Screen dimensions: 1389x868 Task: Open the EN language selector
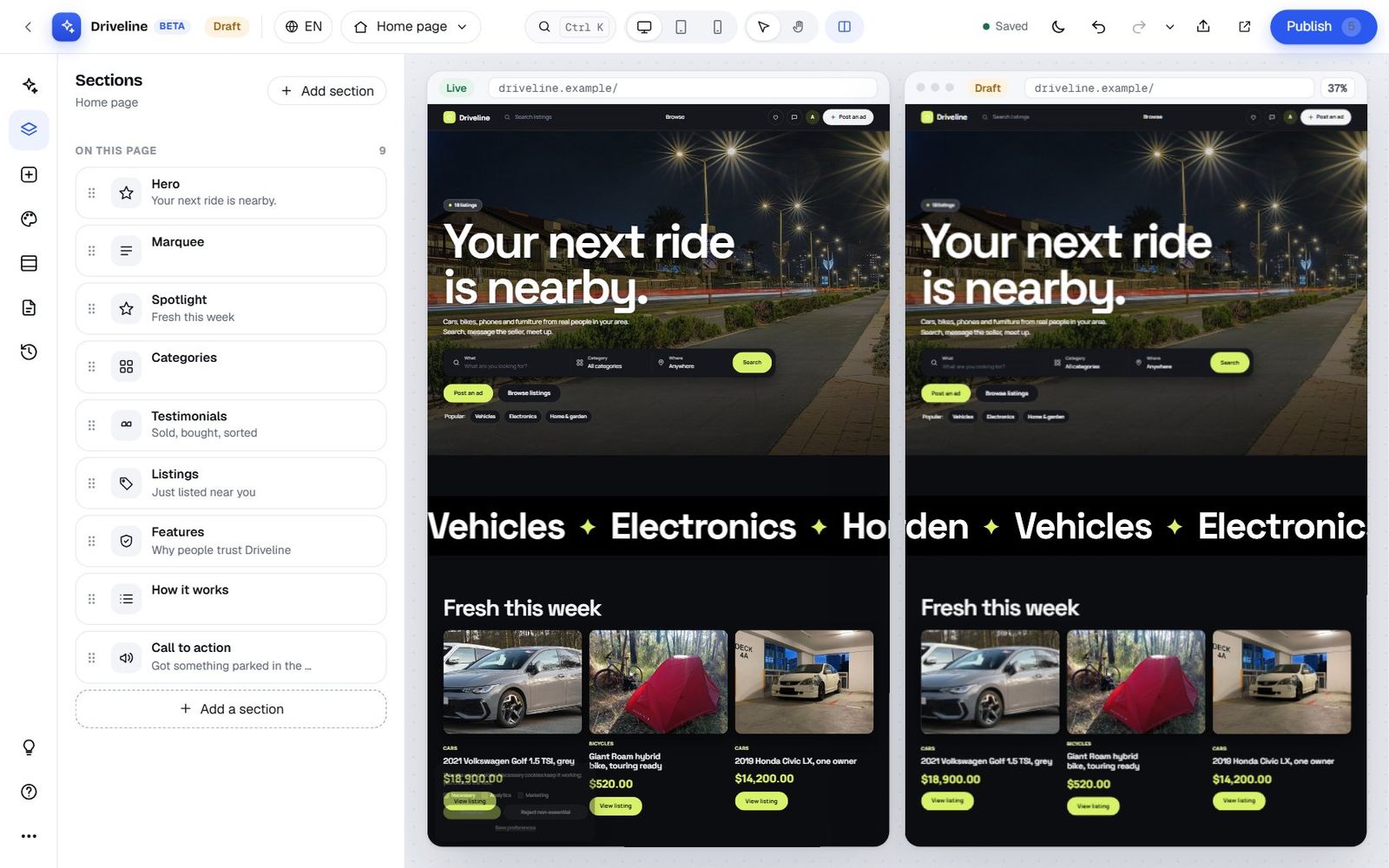pyautogui.click(x=304, y=27)
